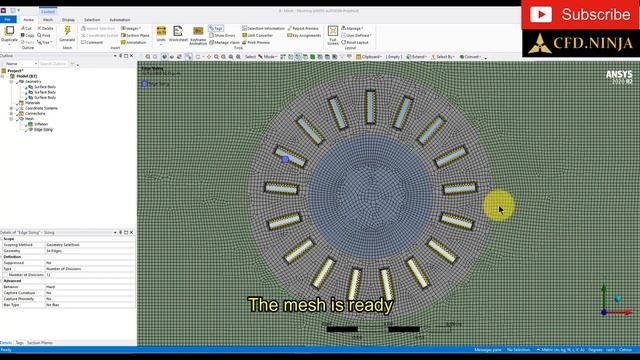
Task: Close the Outline panel with X
Action: [x=131, y=56]
